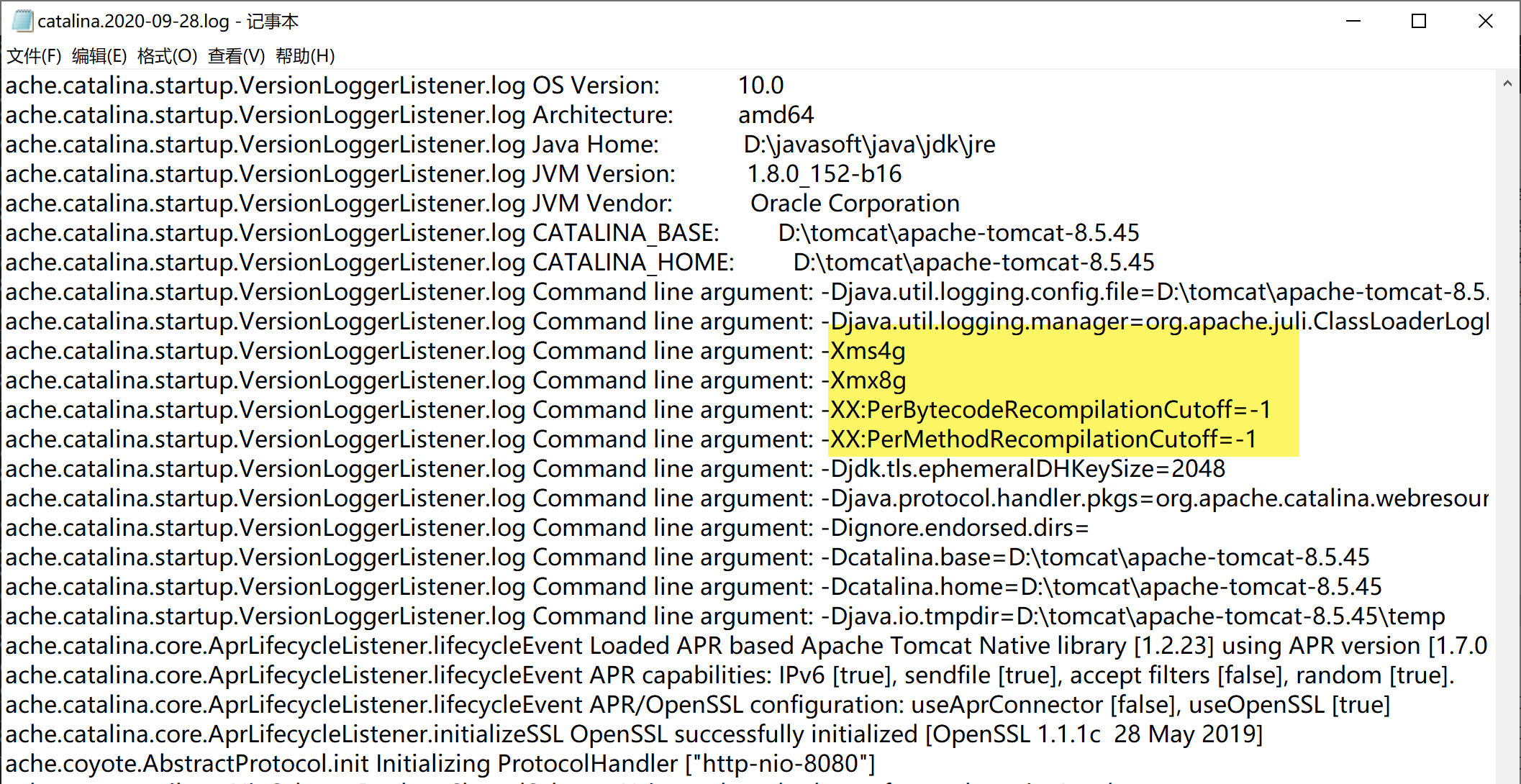Click the Oracle Corporation vendor text

[855, 204]
